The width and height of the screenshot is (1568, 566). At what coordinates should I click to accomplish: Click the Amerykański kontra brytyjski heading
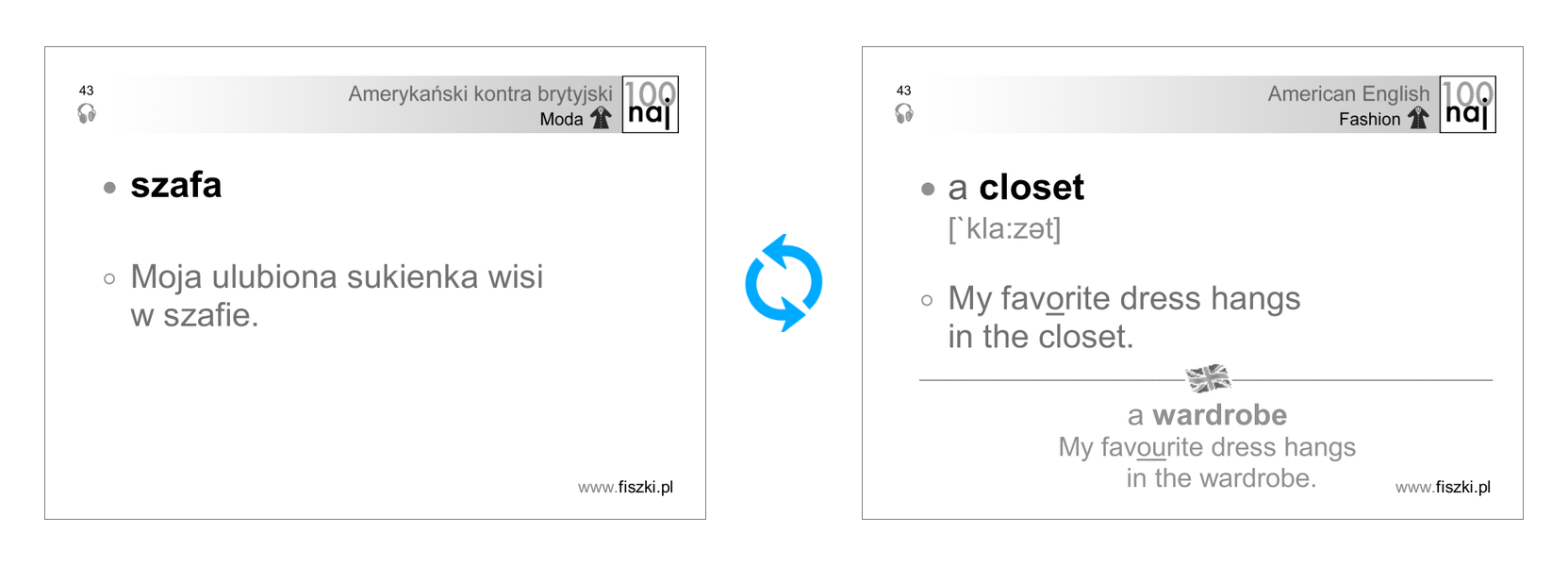click(x=480, y=93)
